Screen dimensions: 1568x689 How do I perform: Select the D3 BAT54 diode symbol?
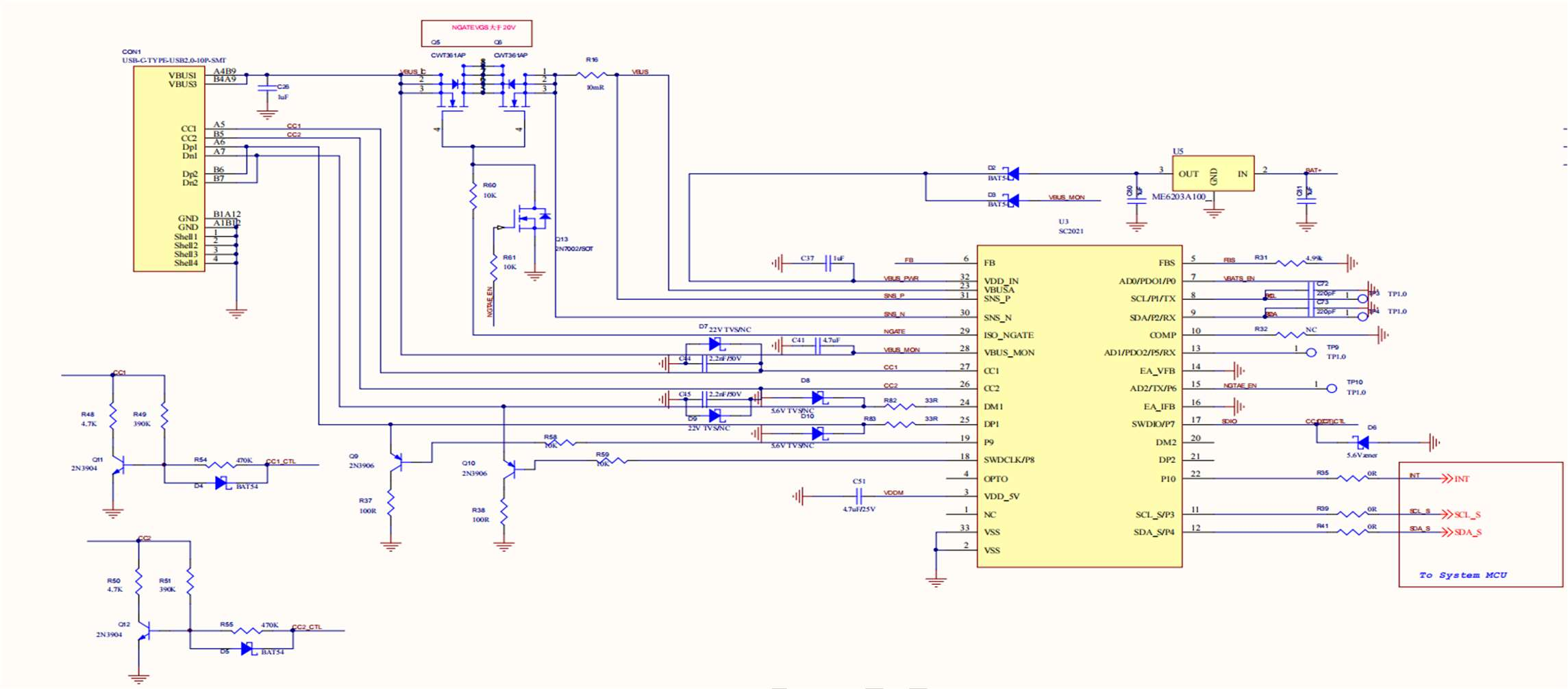pyautogui.click(x=1011, y=201)
